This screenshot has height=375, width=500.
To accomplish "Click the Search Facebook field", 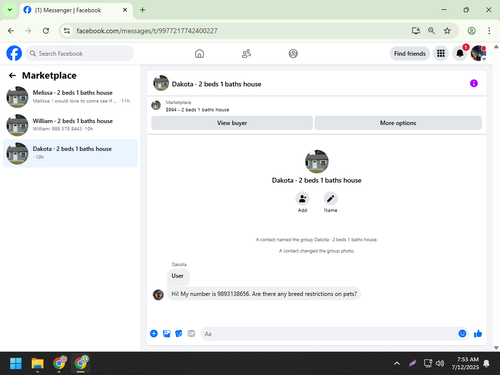I will 80,53.
